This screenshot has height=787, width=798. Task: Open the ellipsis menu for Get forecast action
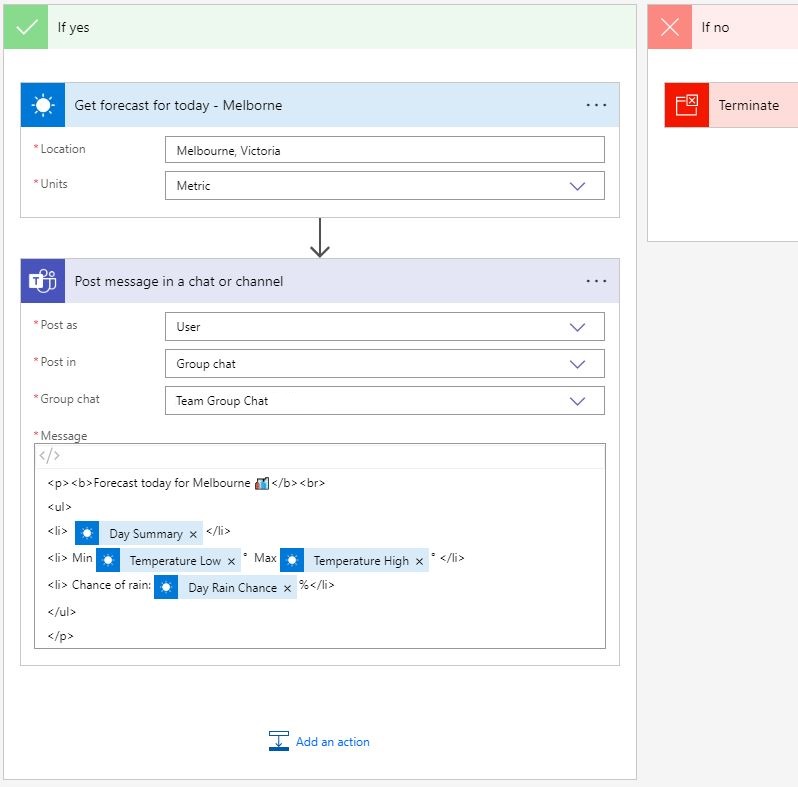pyautogui.click(x=596, y=105)
